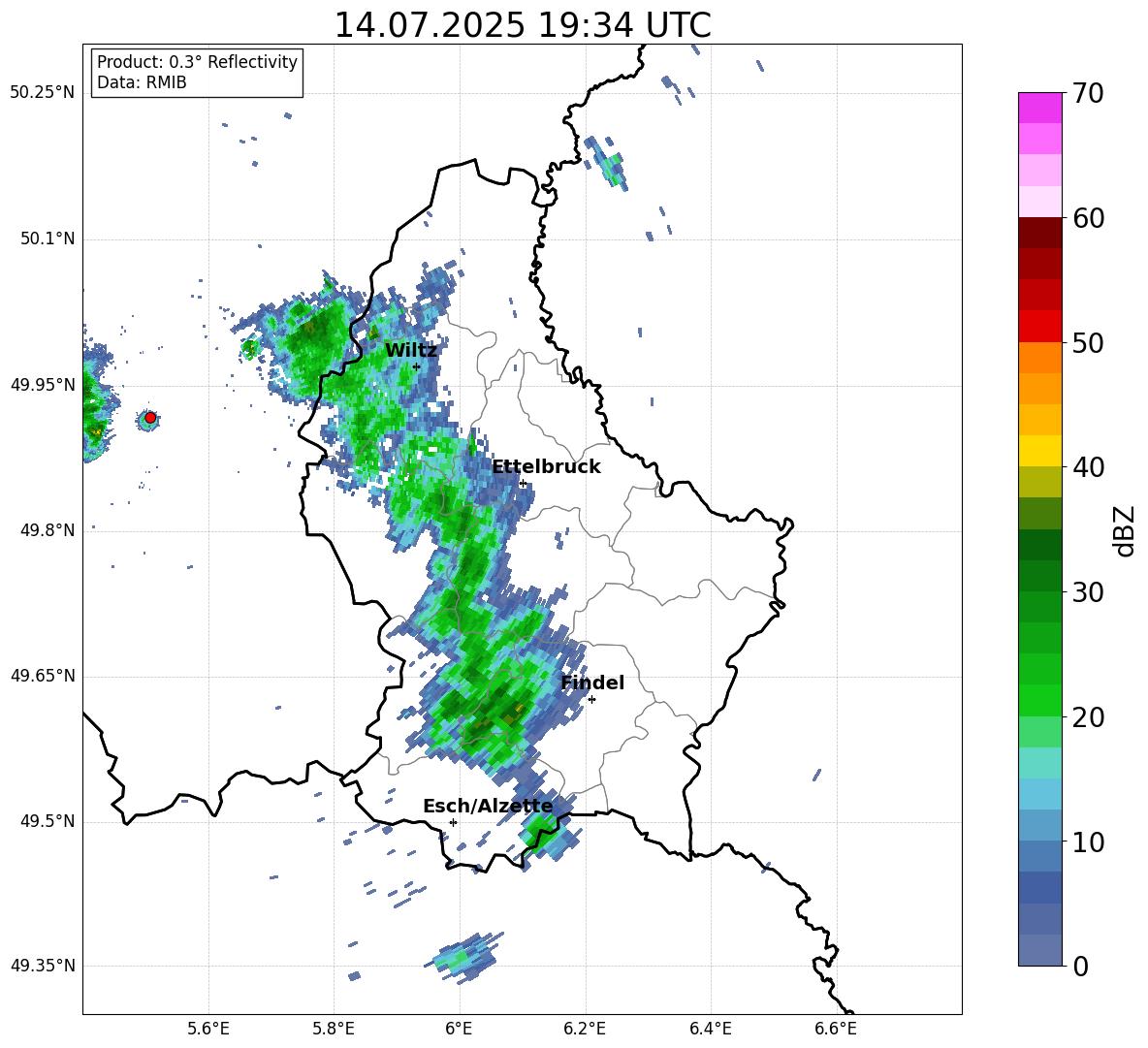Click the 50.1°N latitude label
1148x1048 pixels.
48,239
